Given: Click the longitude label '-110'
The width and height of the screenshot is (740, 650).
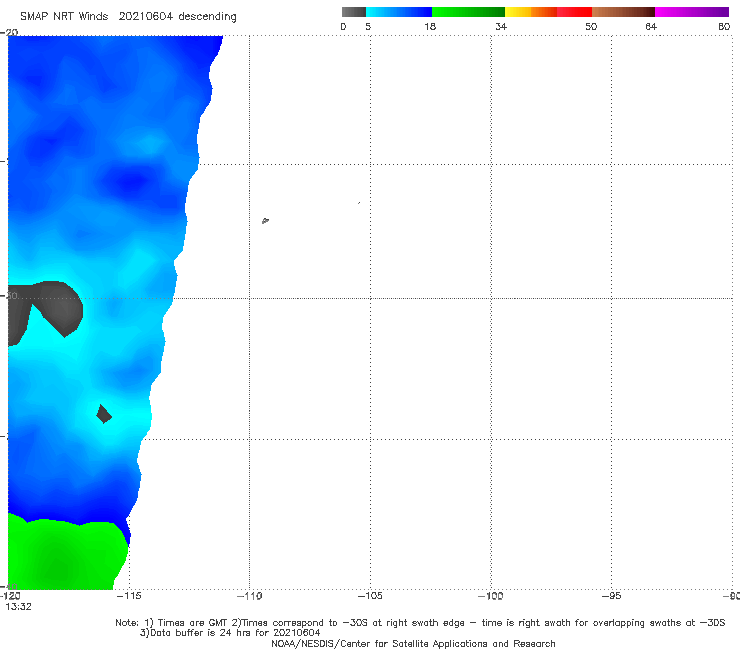Looking at the screenshot, I should click(249, 596).
